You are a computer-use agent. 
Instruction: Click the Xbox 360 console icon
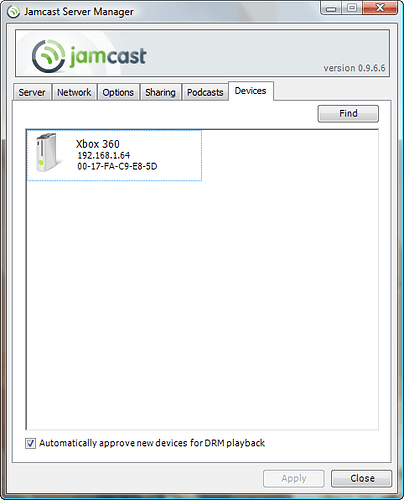(47, 152)
